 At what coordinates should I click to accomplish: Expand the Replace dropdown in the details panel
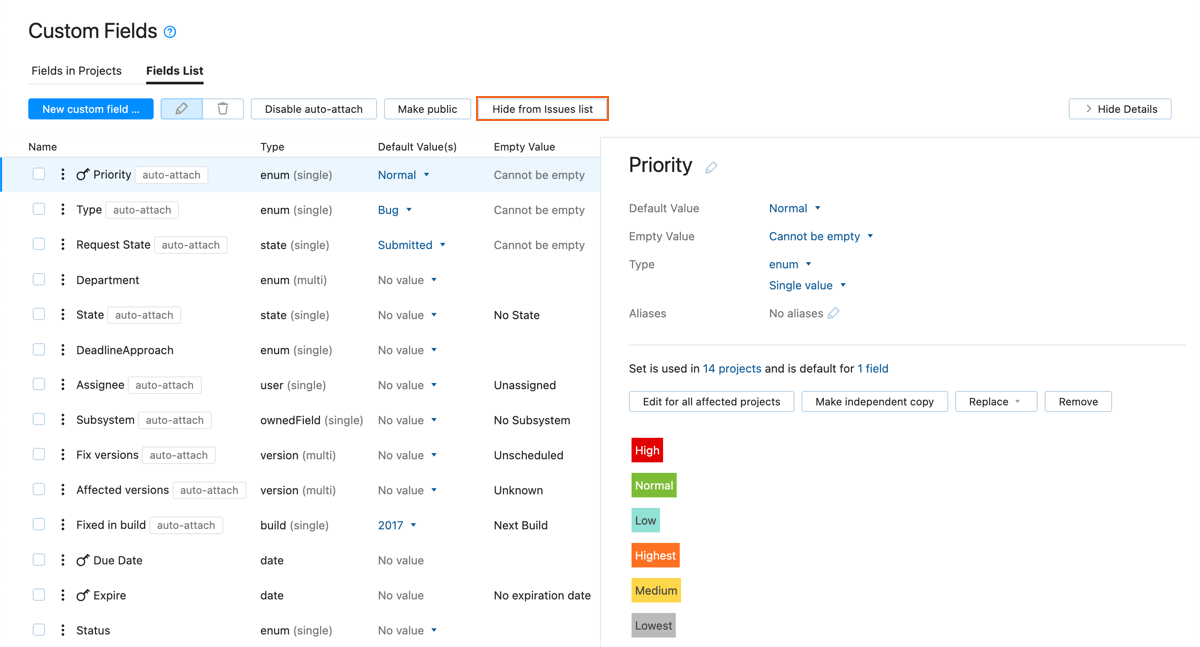tap(996, 401)
